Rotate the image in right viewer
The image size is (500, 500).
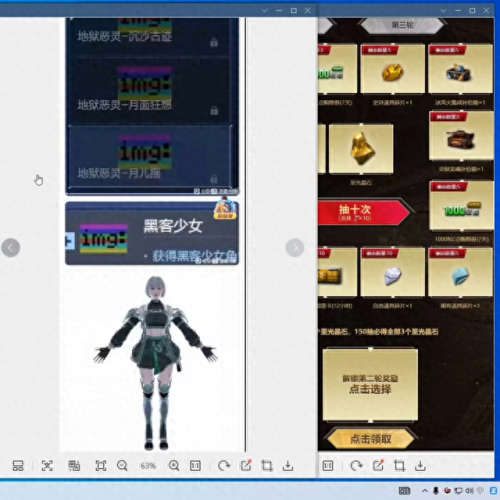tap(356, 466)
